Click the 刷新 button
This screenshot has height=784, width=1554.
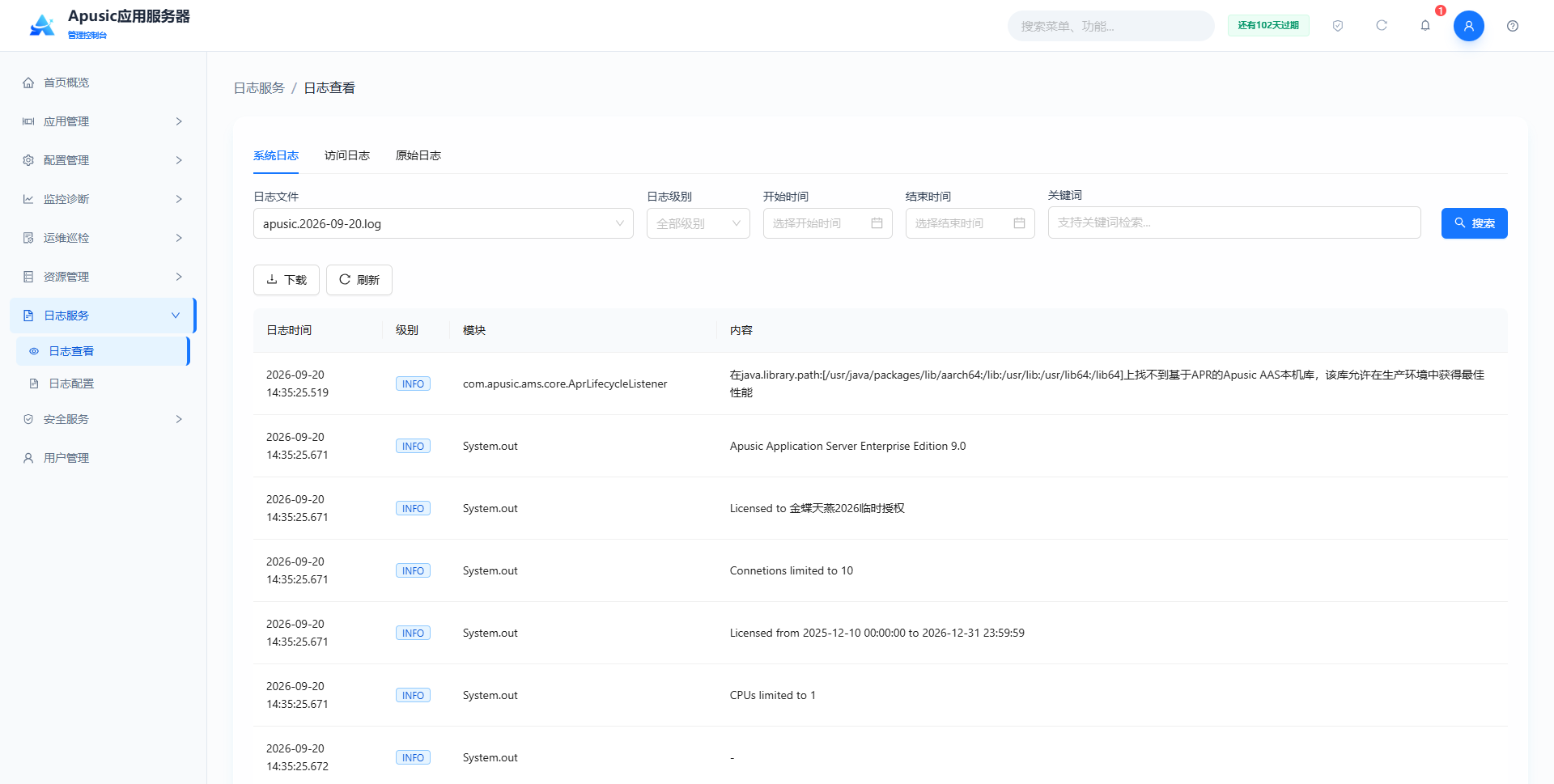click(359, 280)
